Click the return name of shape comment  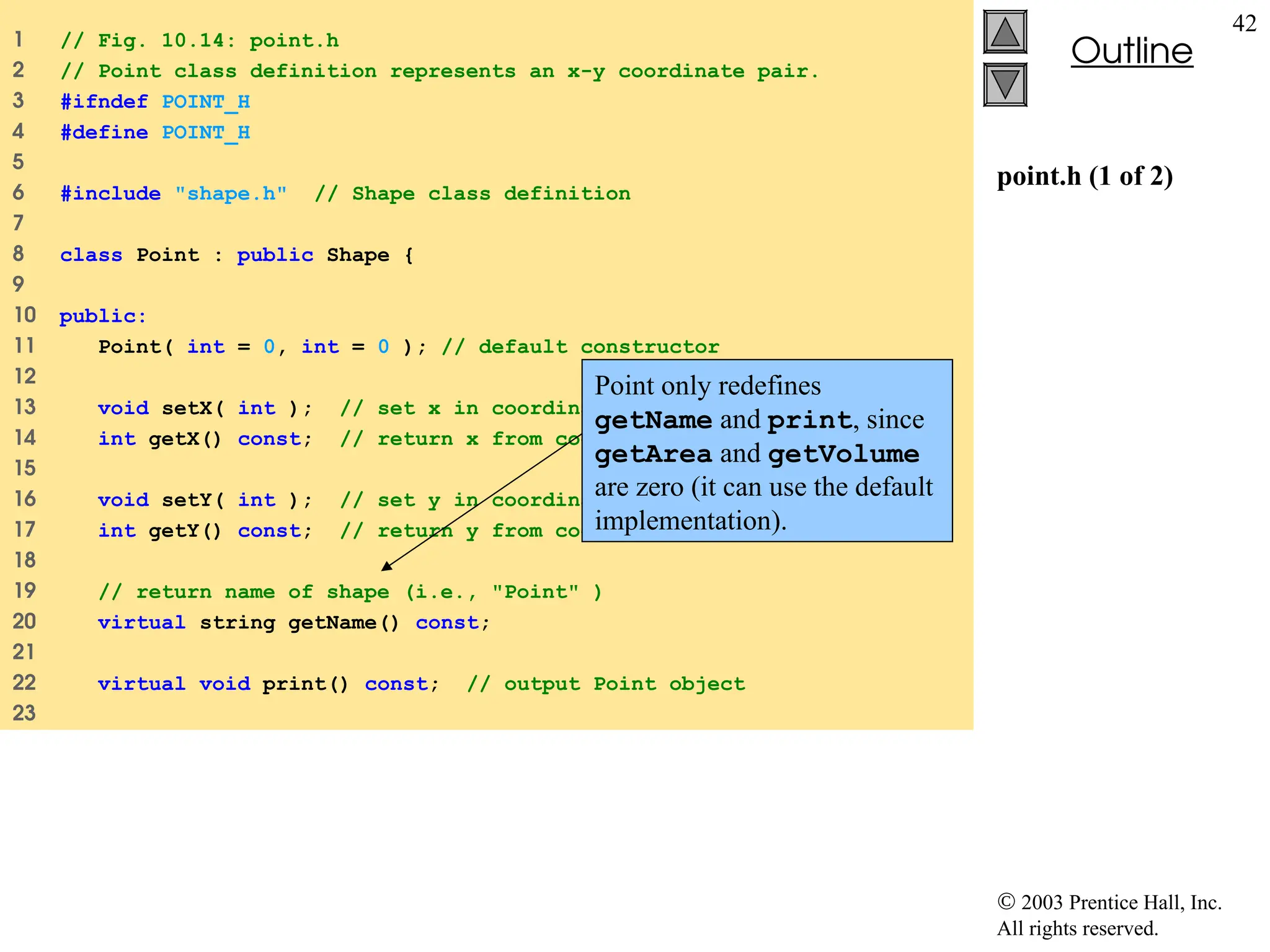(x=350, y=593)
